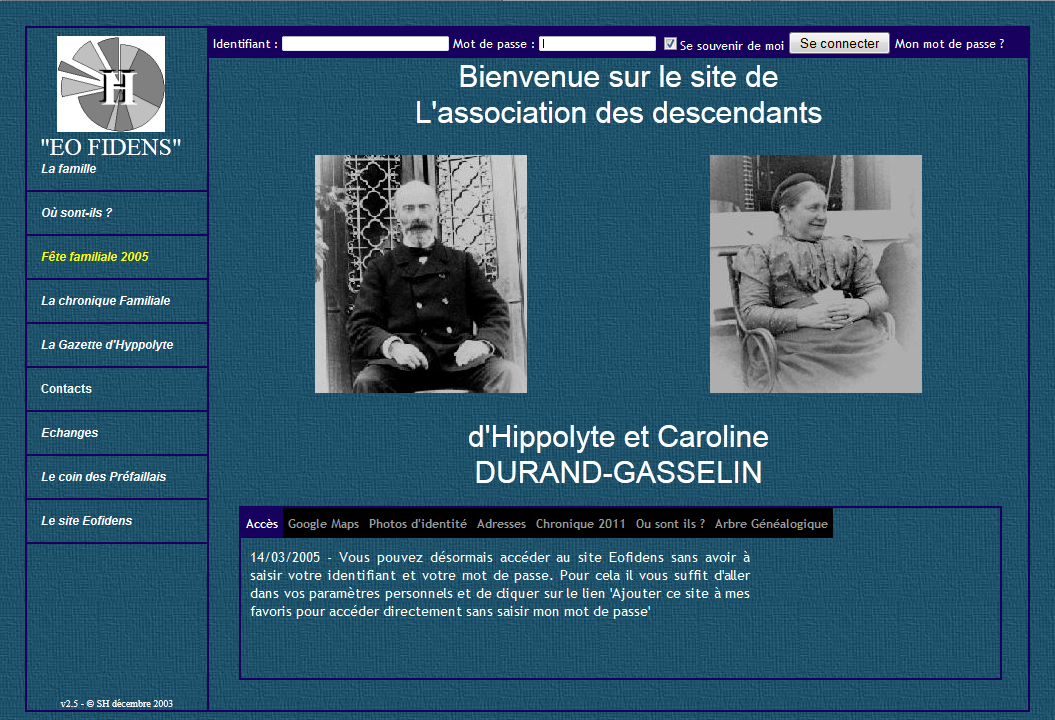Click the Identifiant input field
This screenshot has height=720, width=1055.
point(365,44)
